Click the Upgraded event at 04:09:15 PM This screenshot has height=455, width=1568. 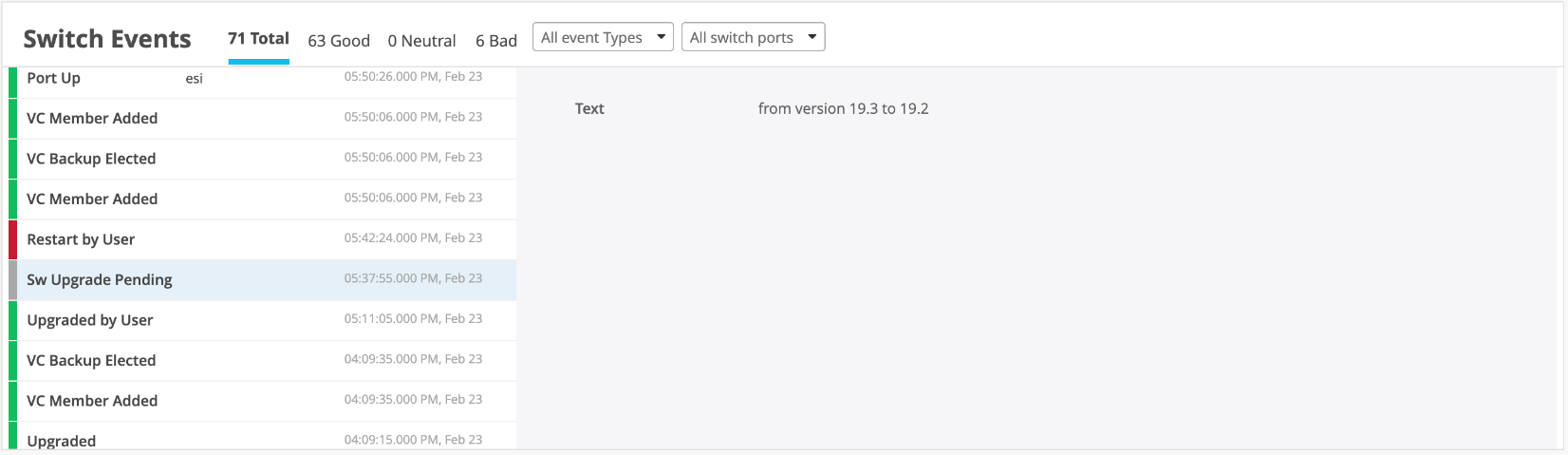click(x=62, y=441)
